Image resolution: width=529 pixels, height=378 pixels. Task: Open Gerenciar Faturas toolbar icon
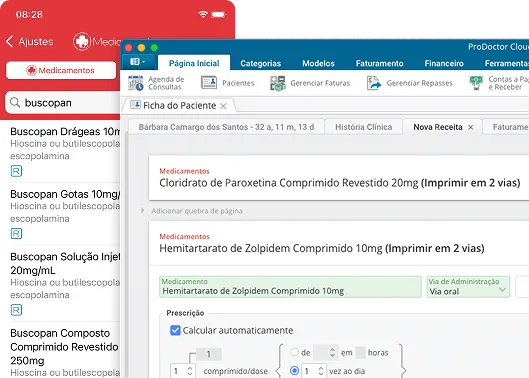pos(278,83)
